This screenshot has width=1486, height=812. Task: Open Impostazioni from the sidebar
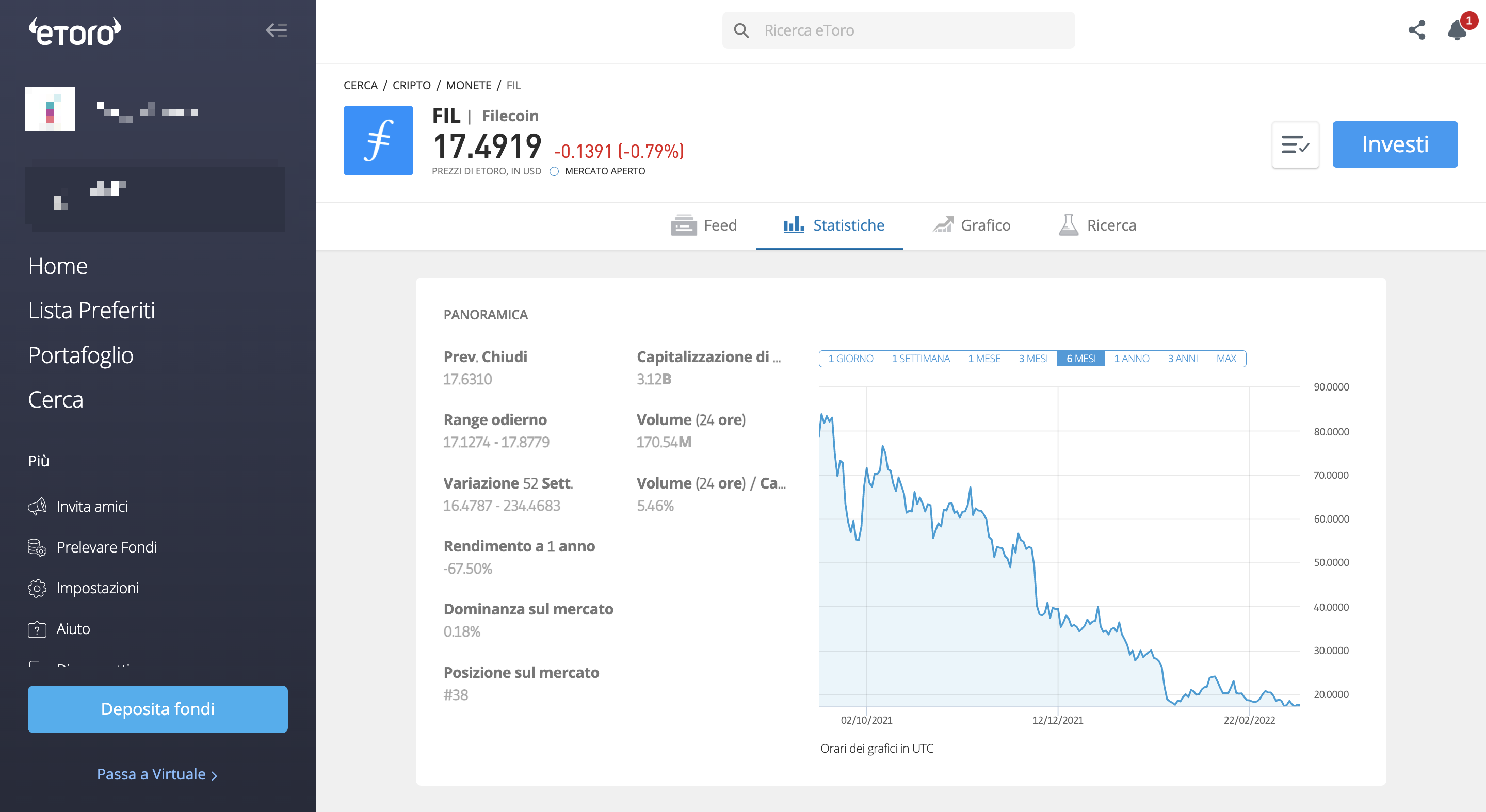(98, 588)
